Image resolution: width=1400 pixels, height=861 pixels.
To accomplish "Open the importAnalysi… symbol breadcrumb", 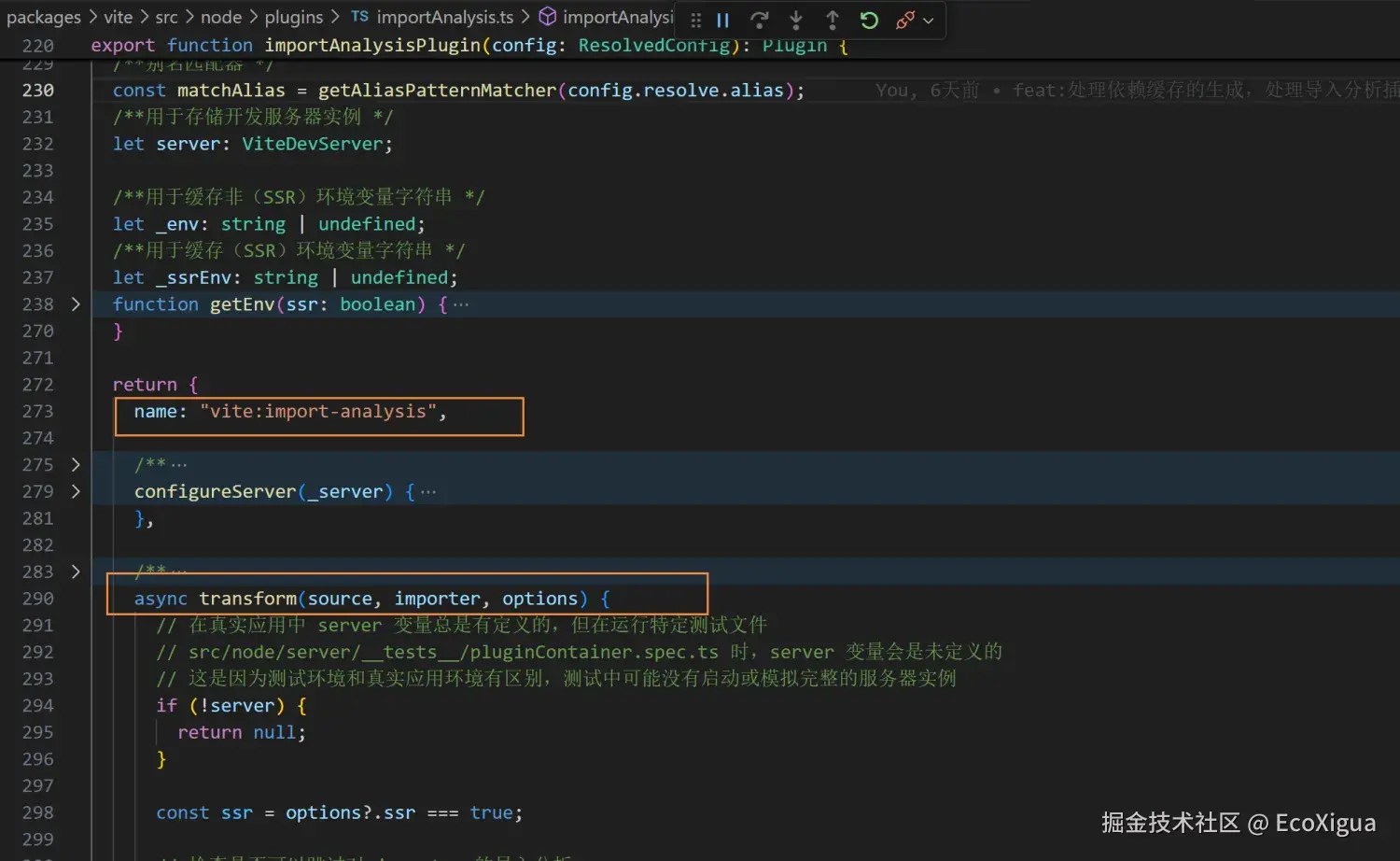I will point(618,17).
